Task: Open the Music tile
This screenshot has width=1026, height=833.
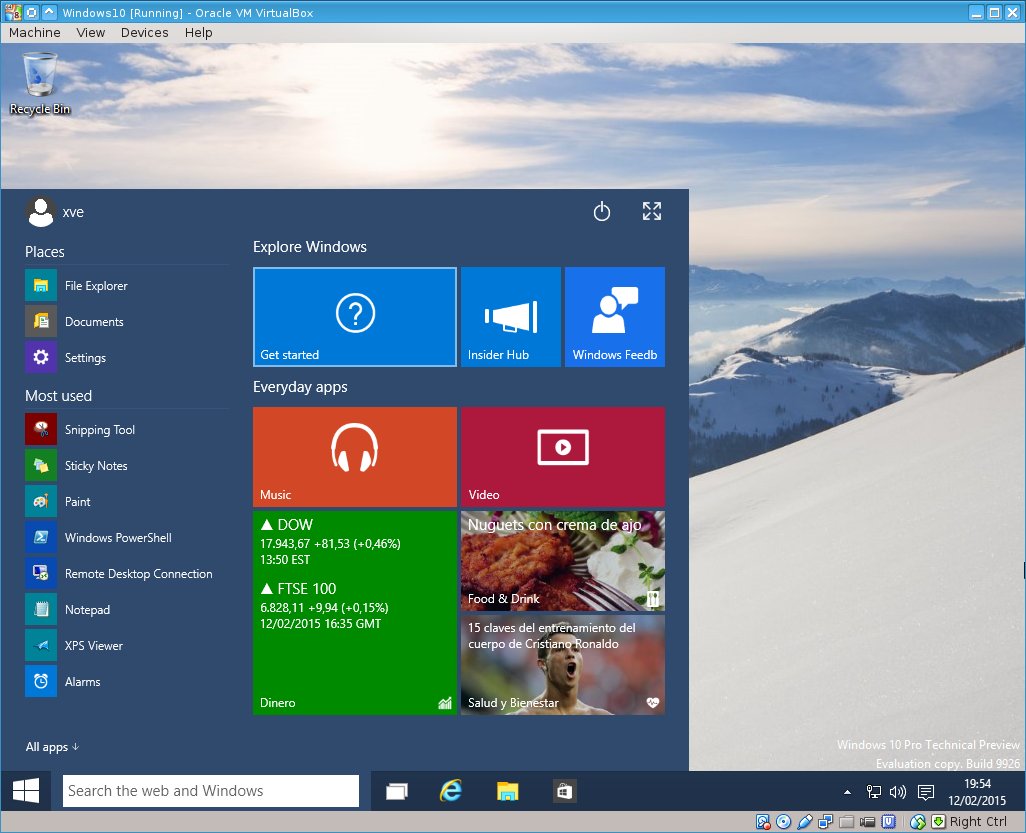Action: pos(355,457)
